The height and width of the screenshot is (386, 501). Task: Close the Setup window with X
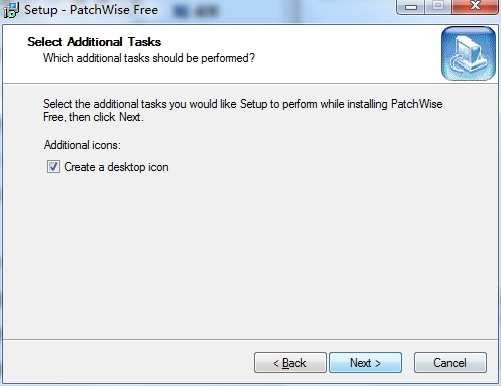475,6
